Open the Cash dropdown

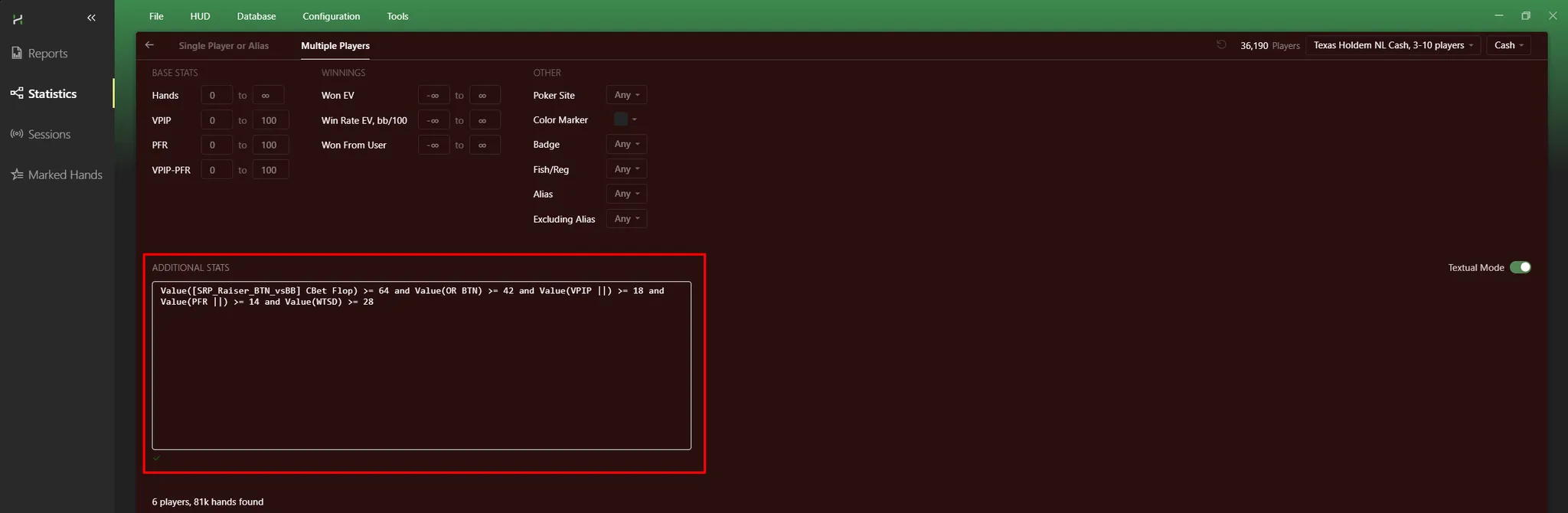pos(1508,45)
